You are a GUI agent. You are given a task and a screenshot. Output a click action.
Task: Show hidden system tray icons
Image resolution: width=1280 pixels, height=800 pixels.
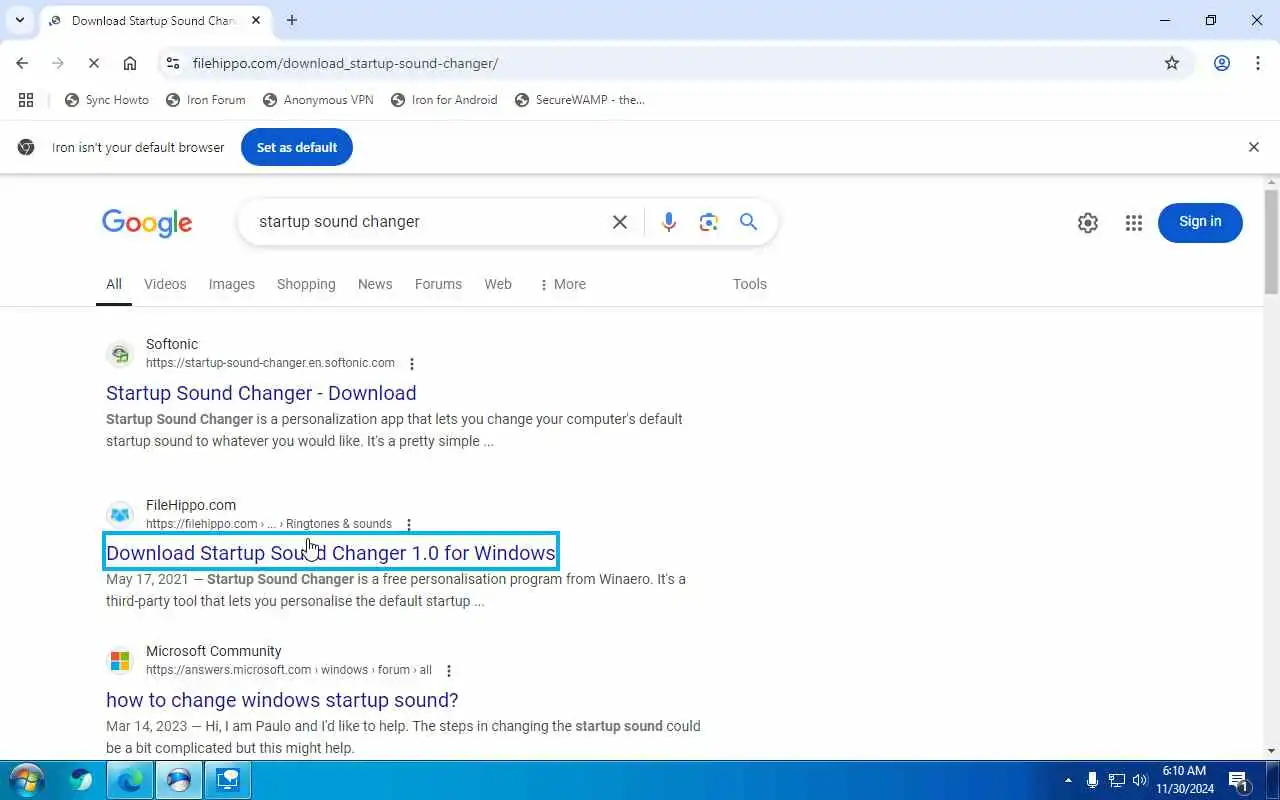click(x=1068, y=780)
